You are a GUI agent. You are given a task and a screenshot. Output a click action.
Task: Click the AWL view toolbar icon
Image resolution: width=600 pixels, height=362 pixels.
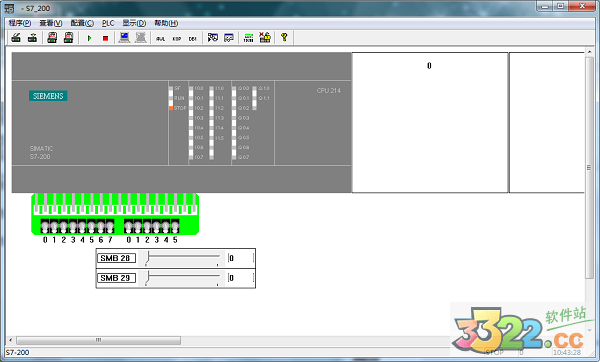161,39
